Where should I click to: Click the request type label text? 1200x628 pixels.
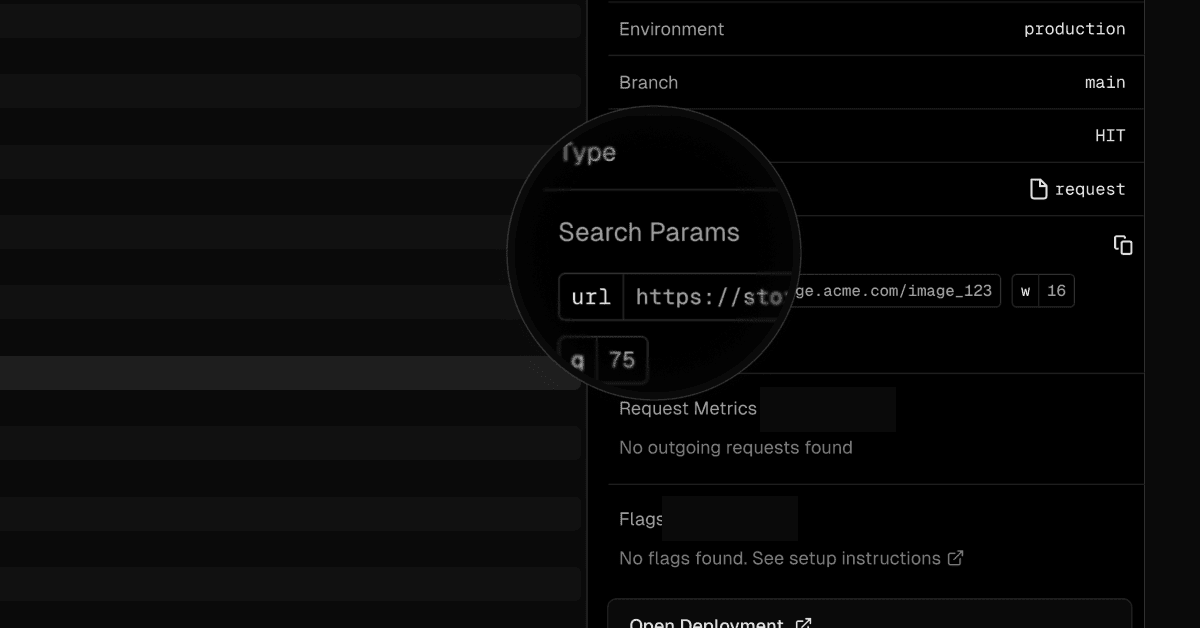[x=1089, y=189]
